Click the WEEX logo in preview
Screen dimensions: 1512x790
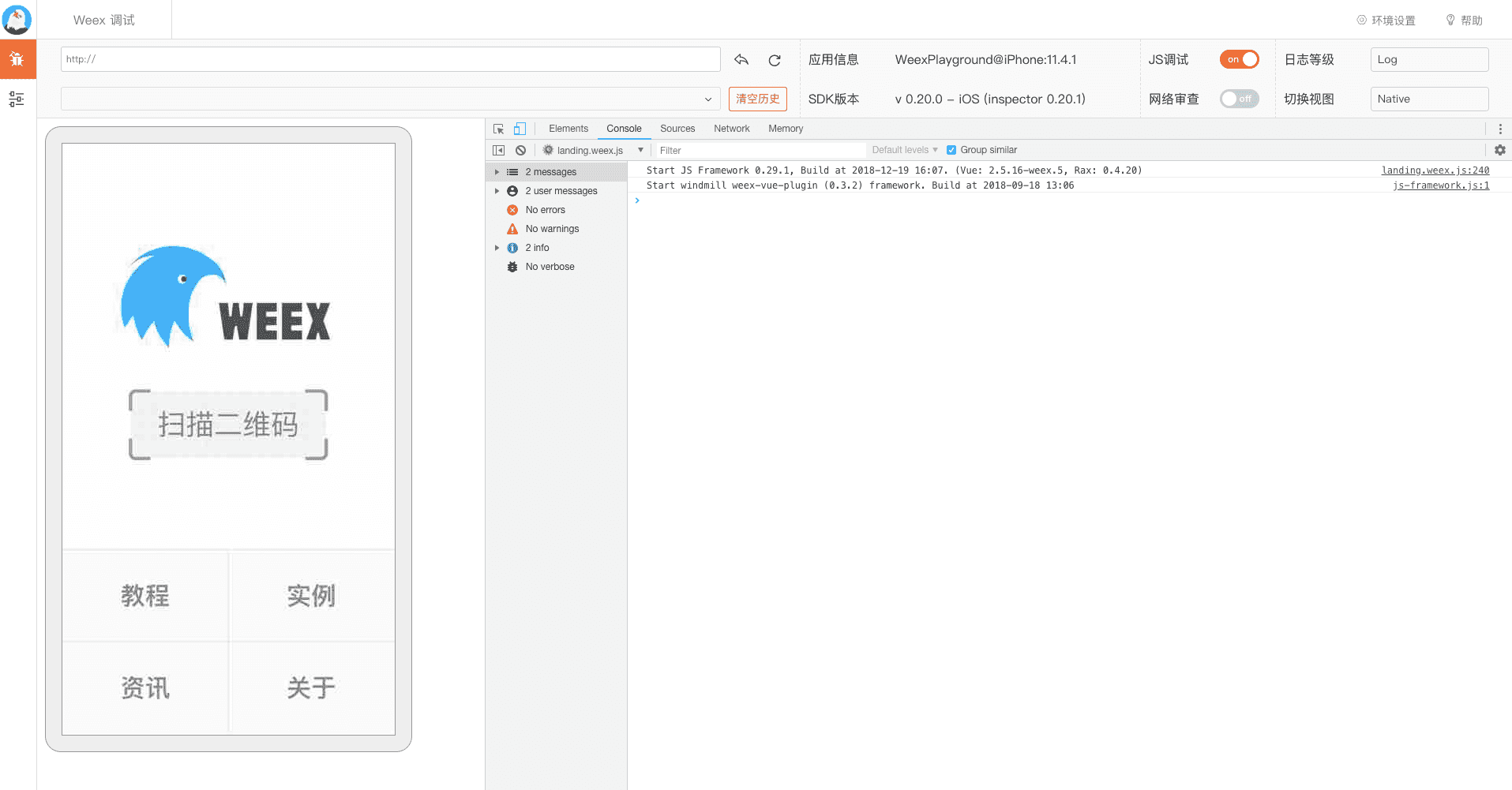pyautogui.click(x=226, y=297)
